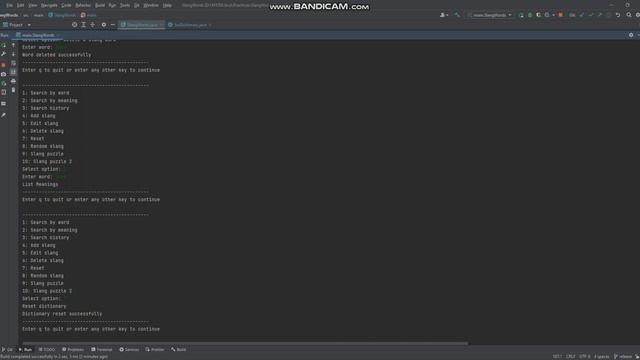Click the user account icon dropdown
The width and height of the screenshot is (640, 360).
(x=444, y=15)
